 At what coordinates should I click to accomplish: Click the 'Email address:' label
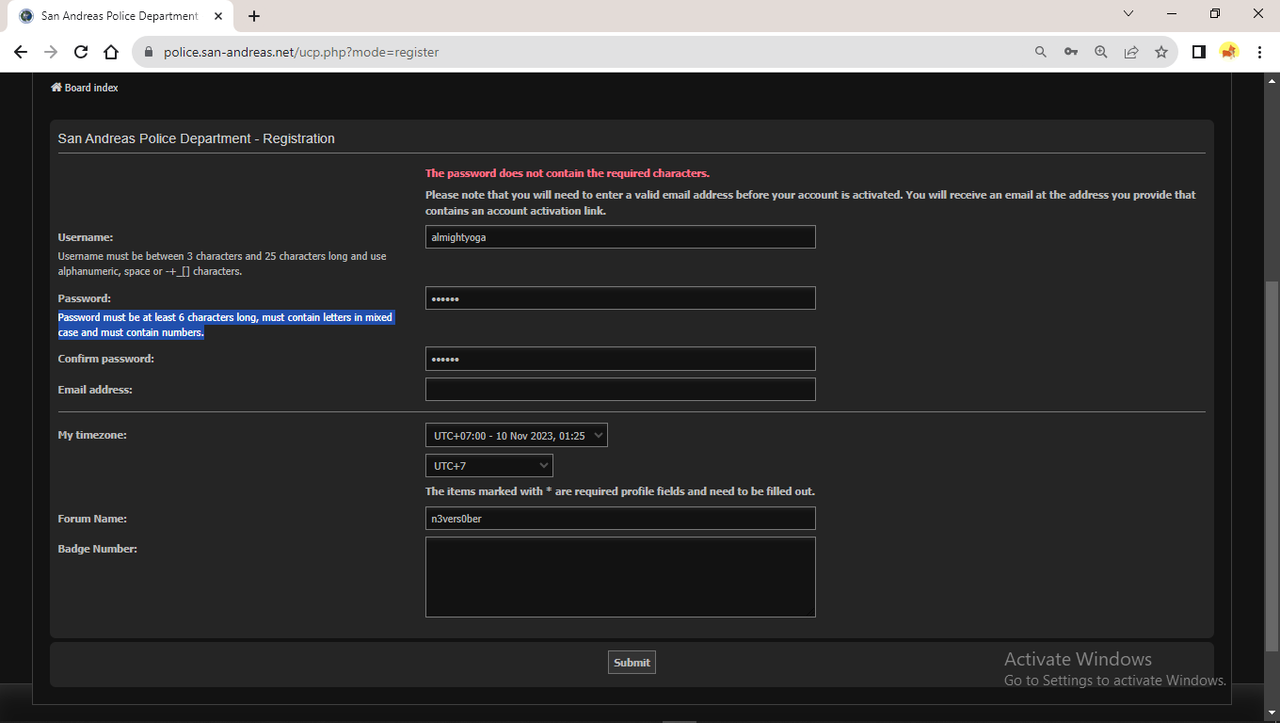tap(95, 389)
